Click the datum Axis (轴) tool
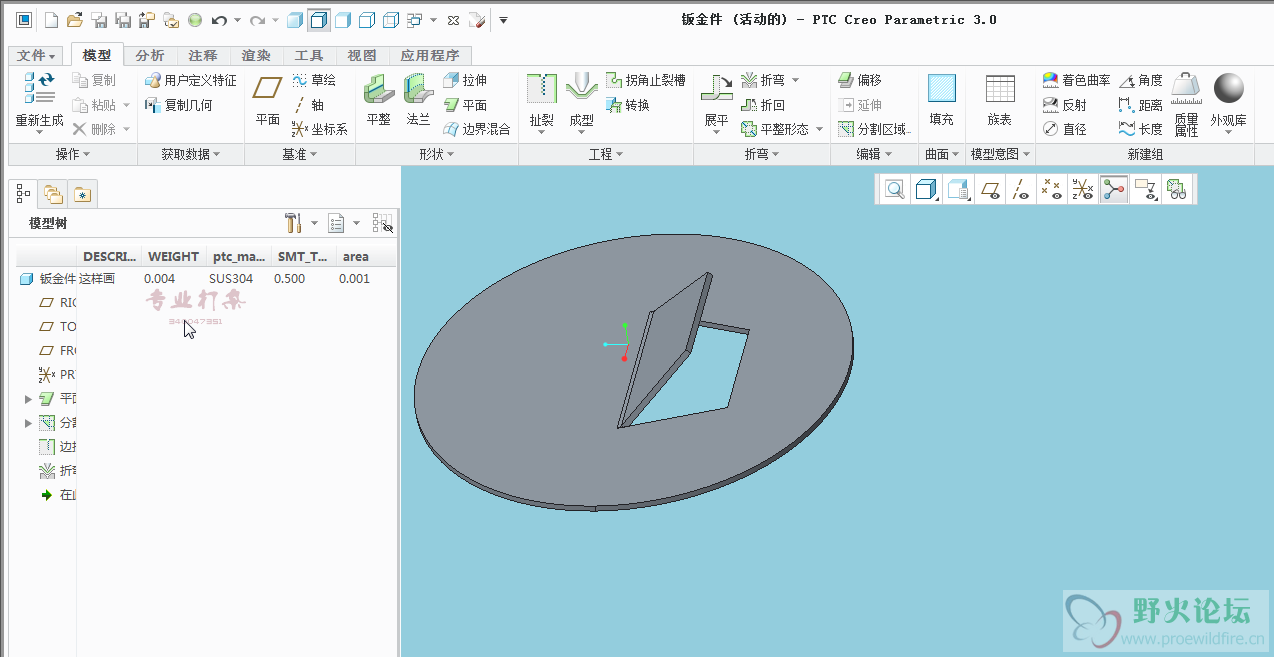 308,104
